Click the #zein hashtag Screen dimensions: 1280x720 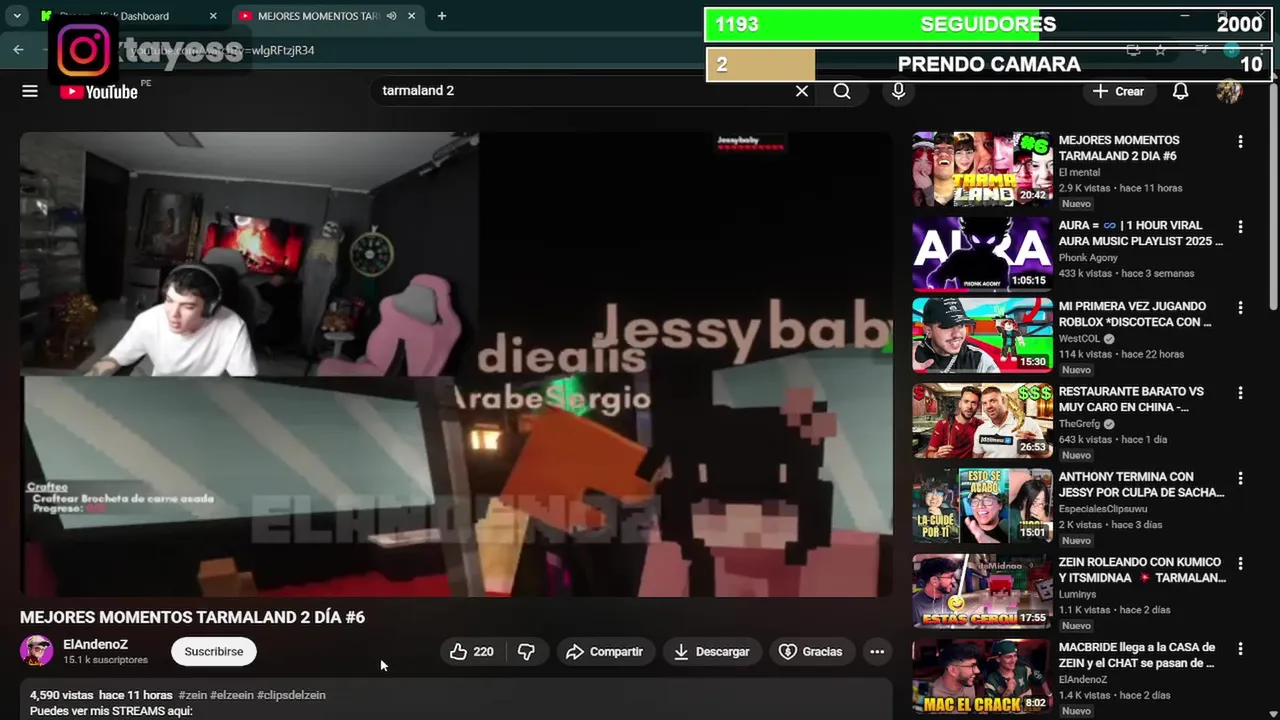coord(193,695)
